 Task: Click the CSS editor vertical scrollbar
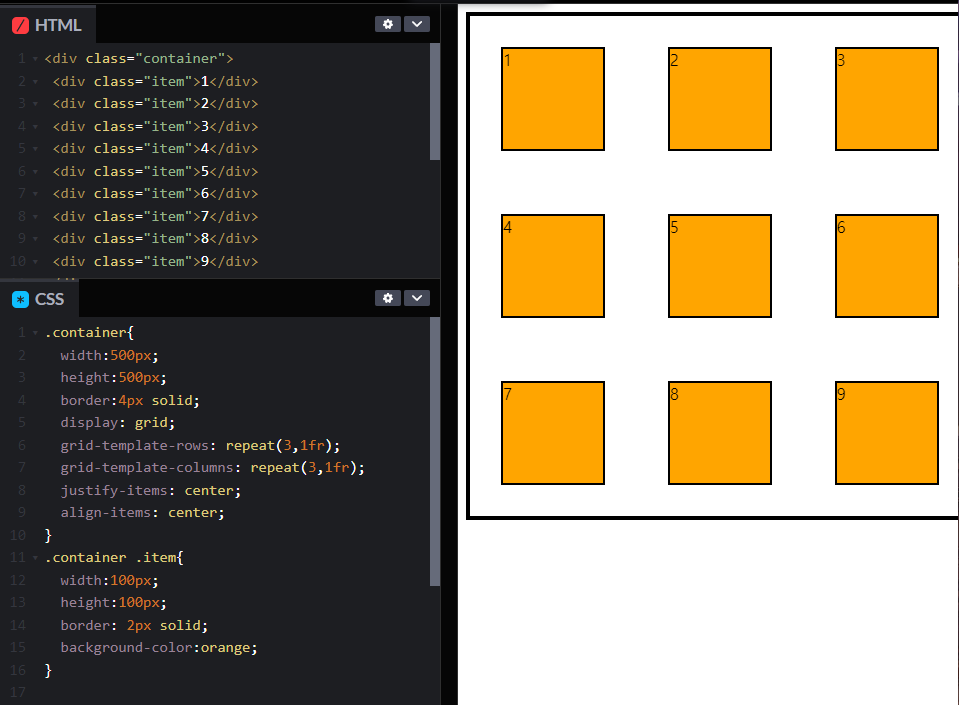(x=435, y=451)
